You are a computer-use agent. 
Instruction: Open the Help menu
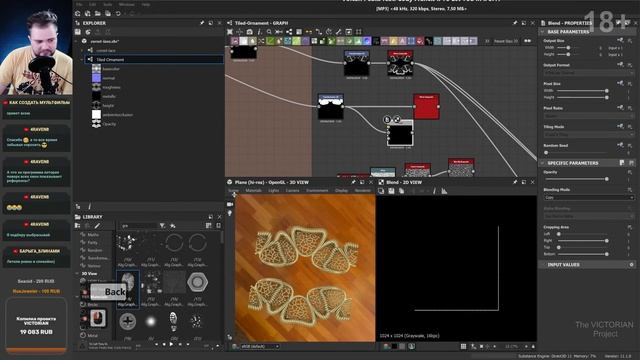146,4
